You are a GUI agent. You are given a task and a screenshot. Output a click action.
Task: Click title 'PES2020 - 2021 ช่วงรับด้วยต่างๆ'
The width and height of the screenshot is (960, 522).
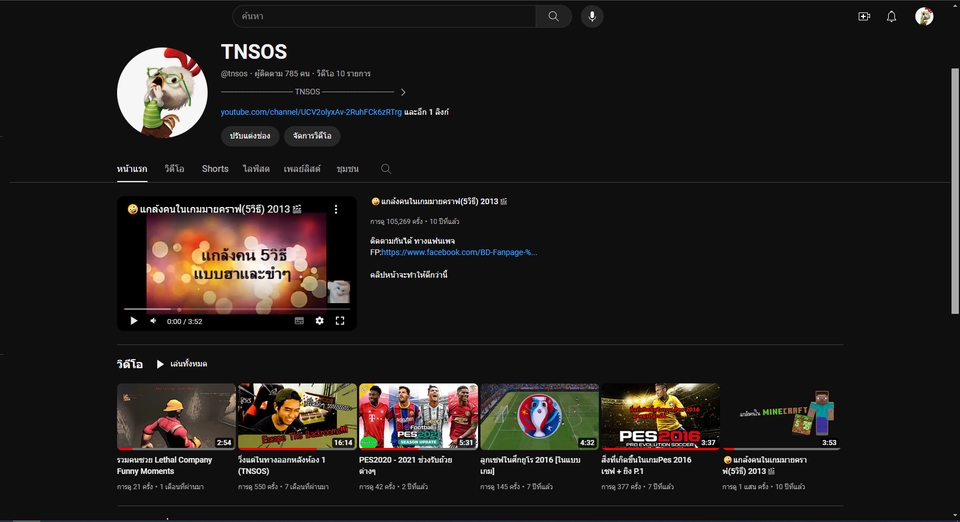[x=405, y=466]
